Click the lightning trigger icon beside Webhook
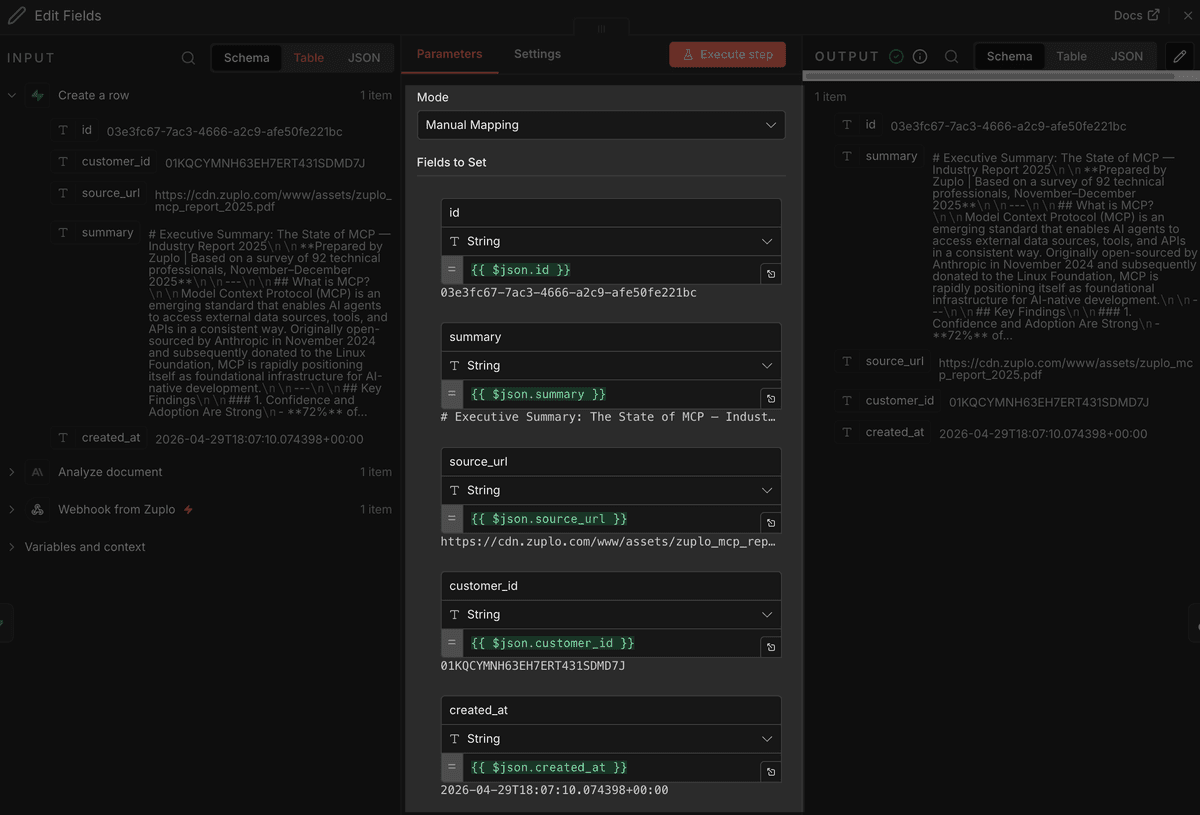The image size is (1200, 815). [188, 510]
